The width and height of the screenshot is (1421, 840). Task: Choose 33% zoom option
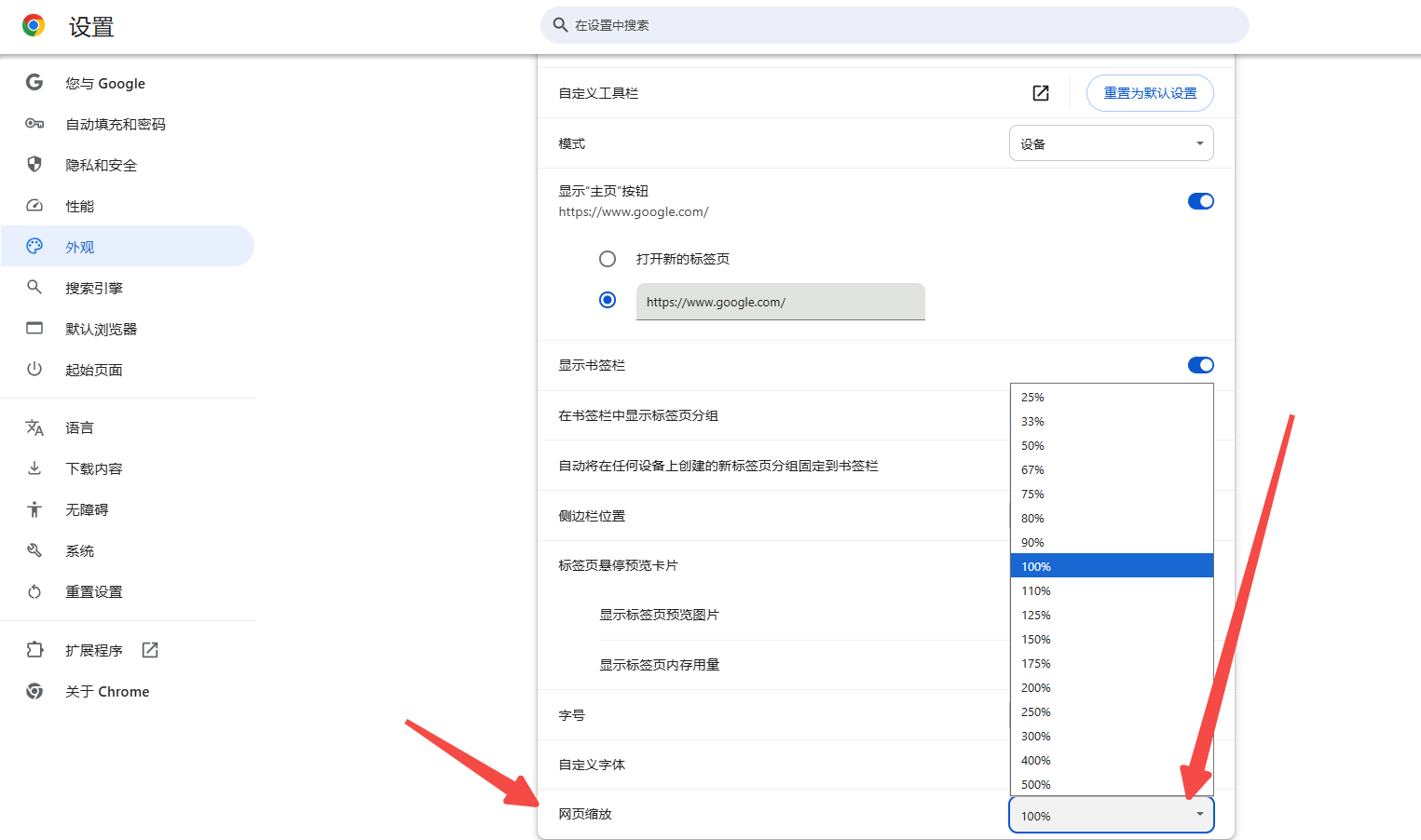click(x=1112, y=421)
